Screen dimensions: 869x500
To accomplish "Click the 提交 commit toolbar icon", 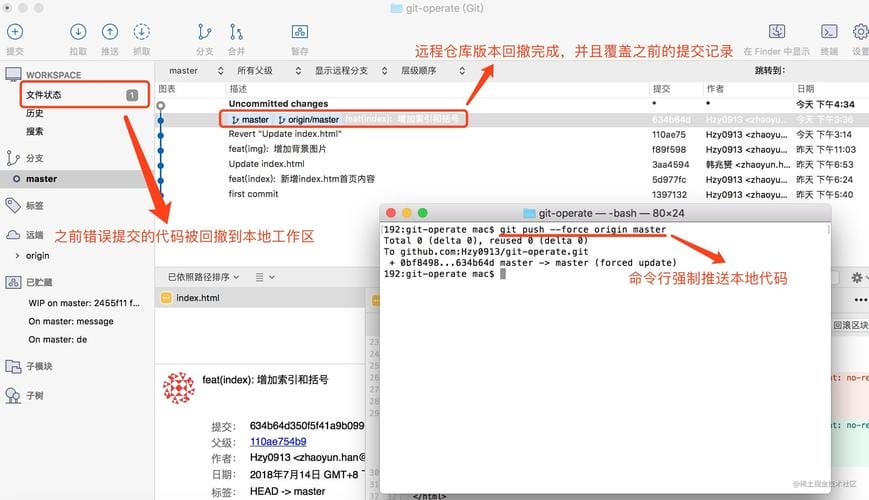I will coord(15,32).
